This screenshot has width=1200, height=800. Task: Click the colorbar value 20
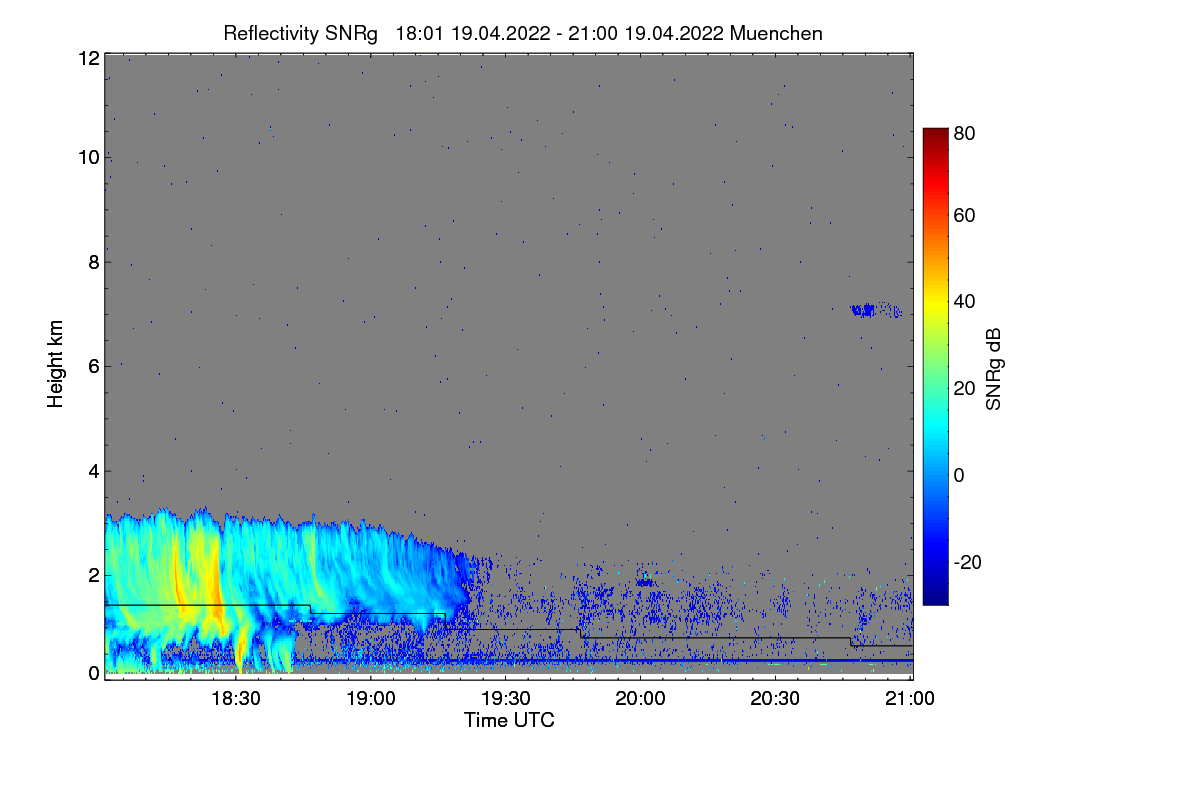click(x=965, y=389)
